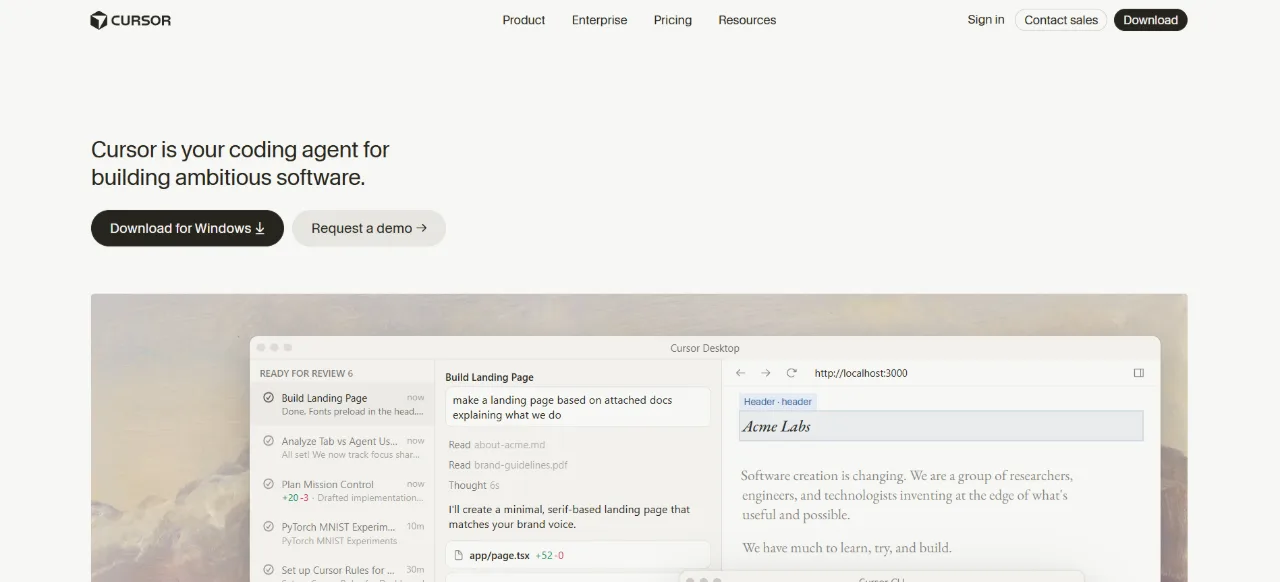This screenshot has height=582, width=1280.
Task: Click the about-acme.md read entry
Action: pyautogui.click(x=497, y=445)
